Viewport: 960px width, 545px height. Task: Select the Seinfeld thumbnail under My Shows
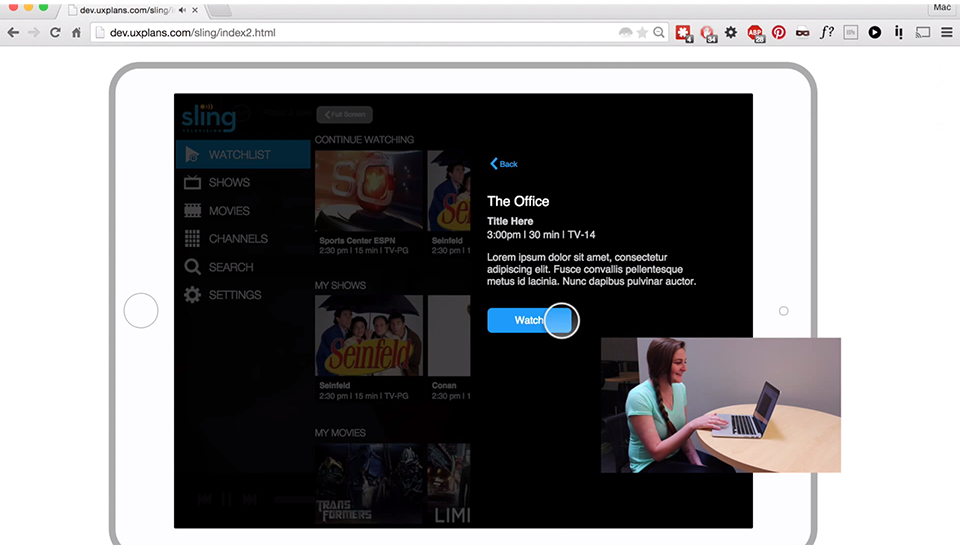(367, 335)
